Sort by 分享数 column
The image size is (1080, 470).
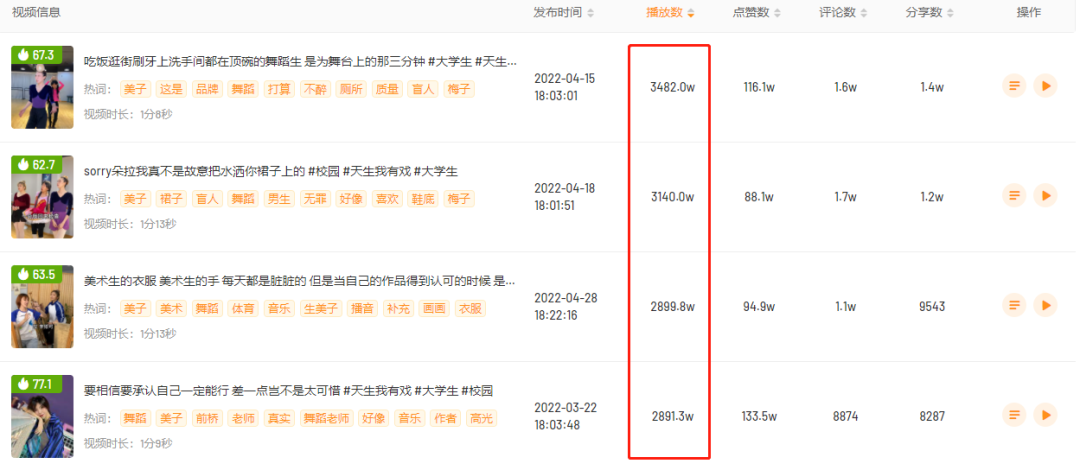click(x=930, y=13)
